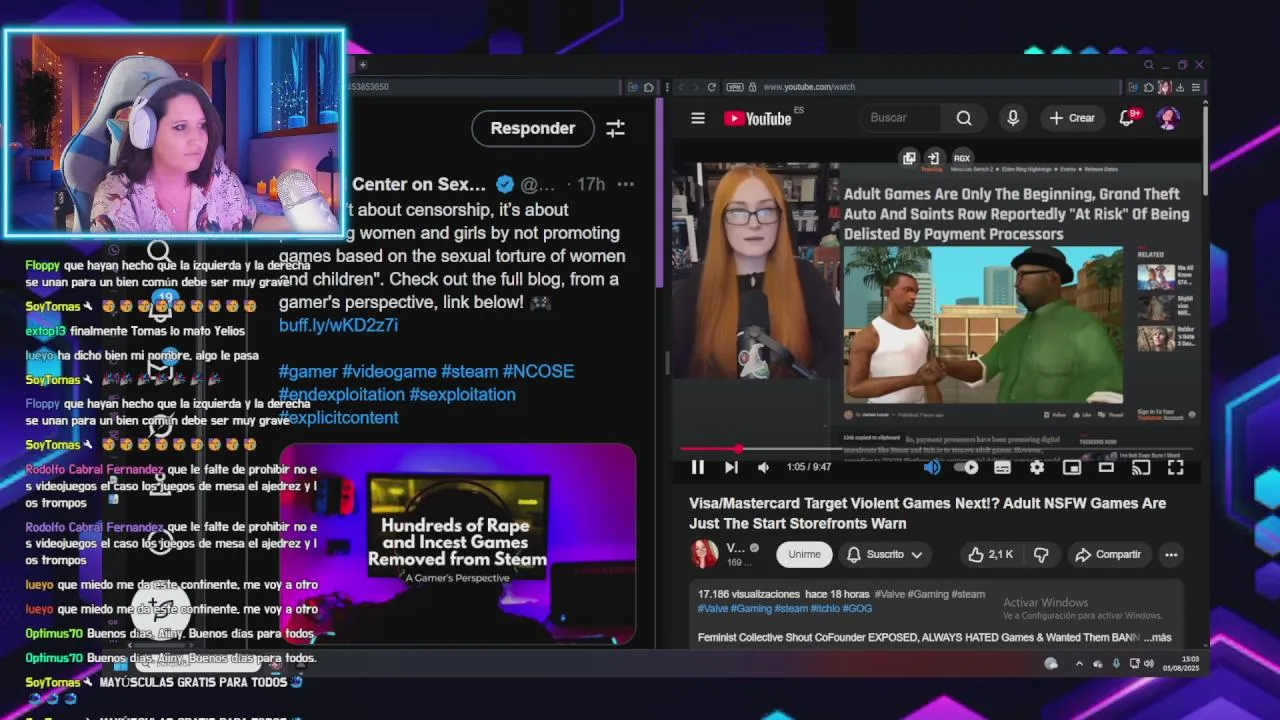Click the browser profile picture in YouTube window toolbar
The width and height of the screenshot is (1280, 720).
[1165, 87]
